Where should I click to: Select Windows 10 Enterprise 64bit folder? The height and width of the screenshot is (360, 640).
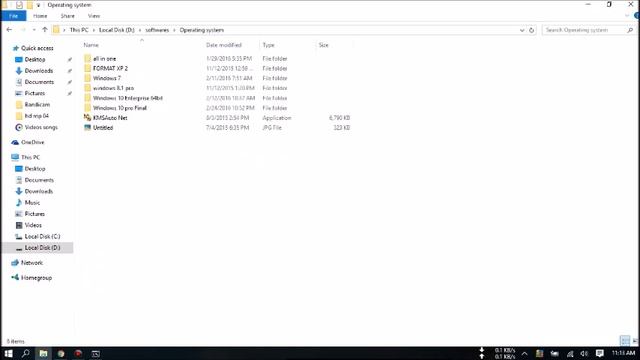coord(128,98)
